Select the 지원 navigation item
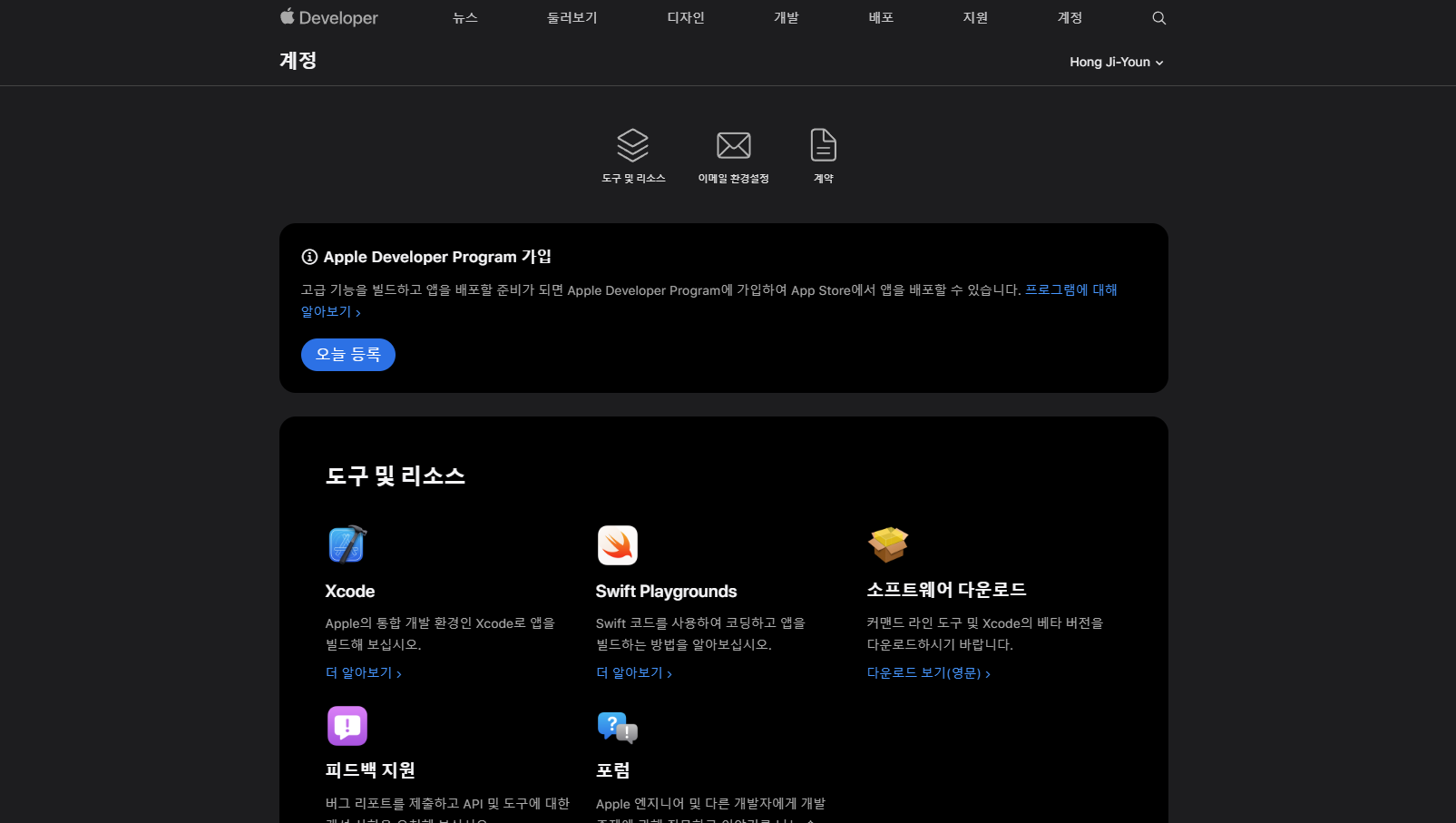The image size is (1456, 823). click(x=974, y=17)
